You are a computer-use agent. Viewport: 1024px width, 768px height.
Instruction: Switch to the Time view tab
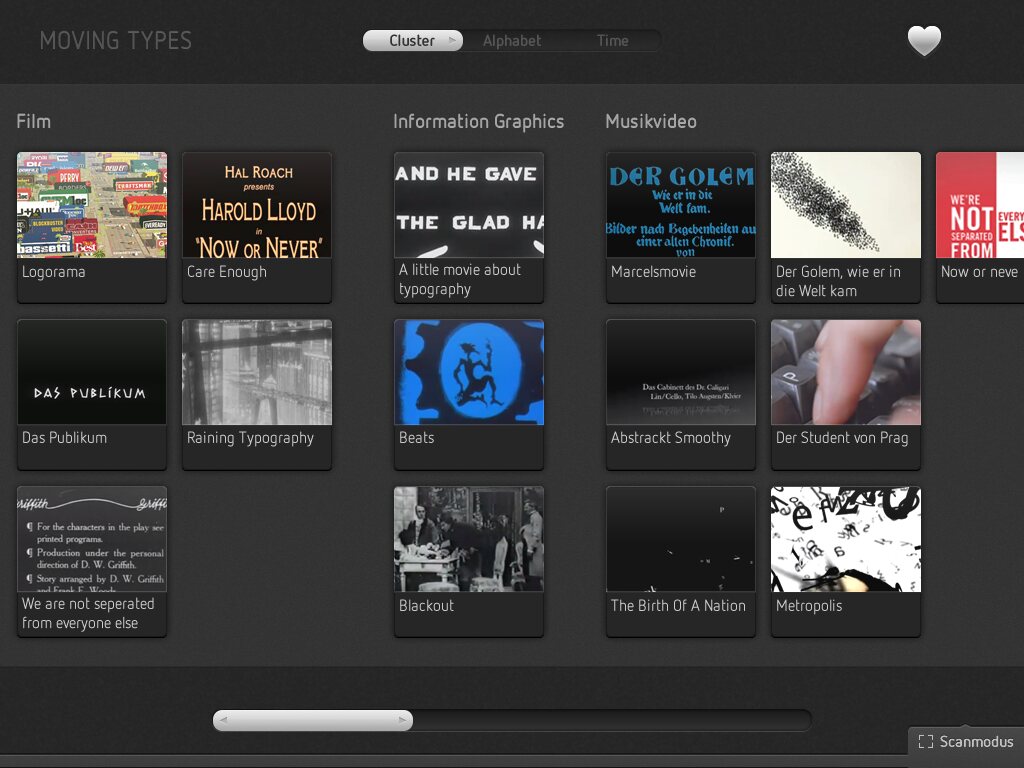(x=613, y=40)
